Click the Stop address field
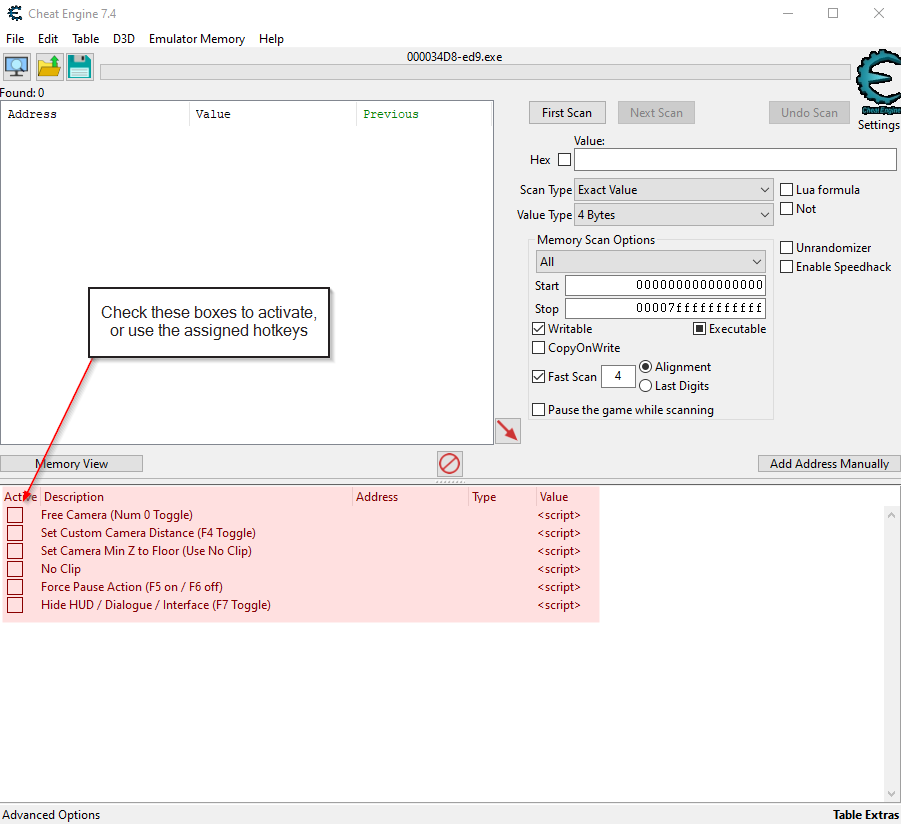This screenshot has width=901, height=824. 665,309
